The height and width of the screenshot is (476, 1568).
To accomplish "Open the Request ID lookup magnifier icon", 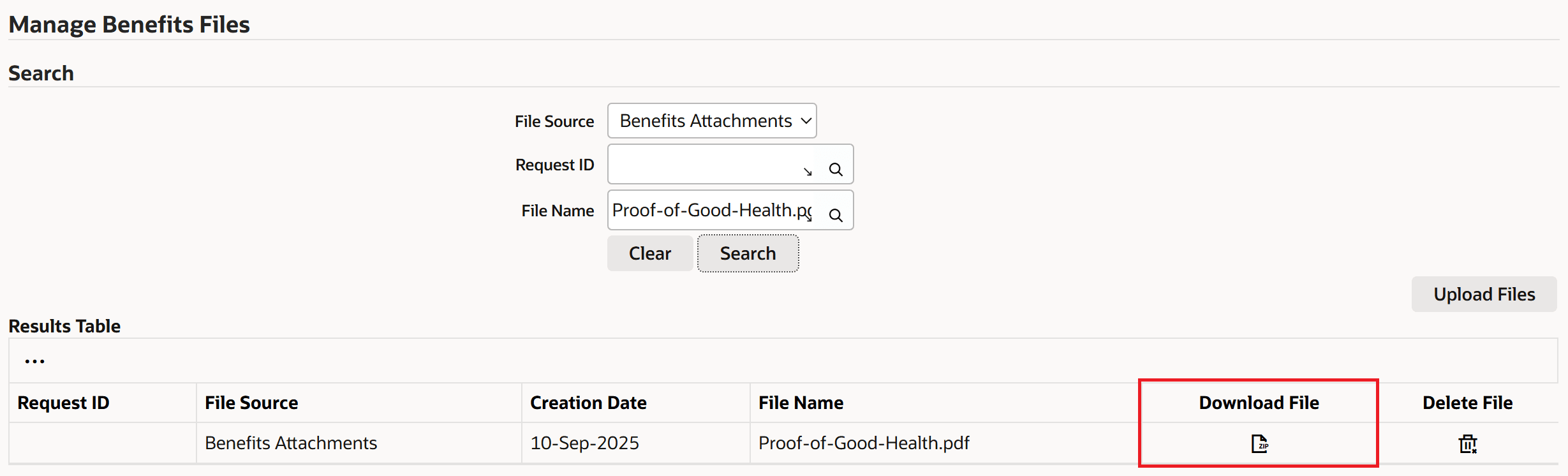I will [836, 170].
